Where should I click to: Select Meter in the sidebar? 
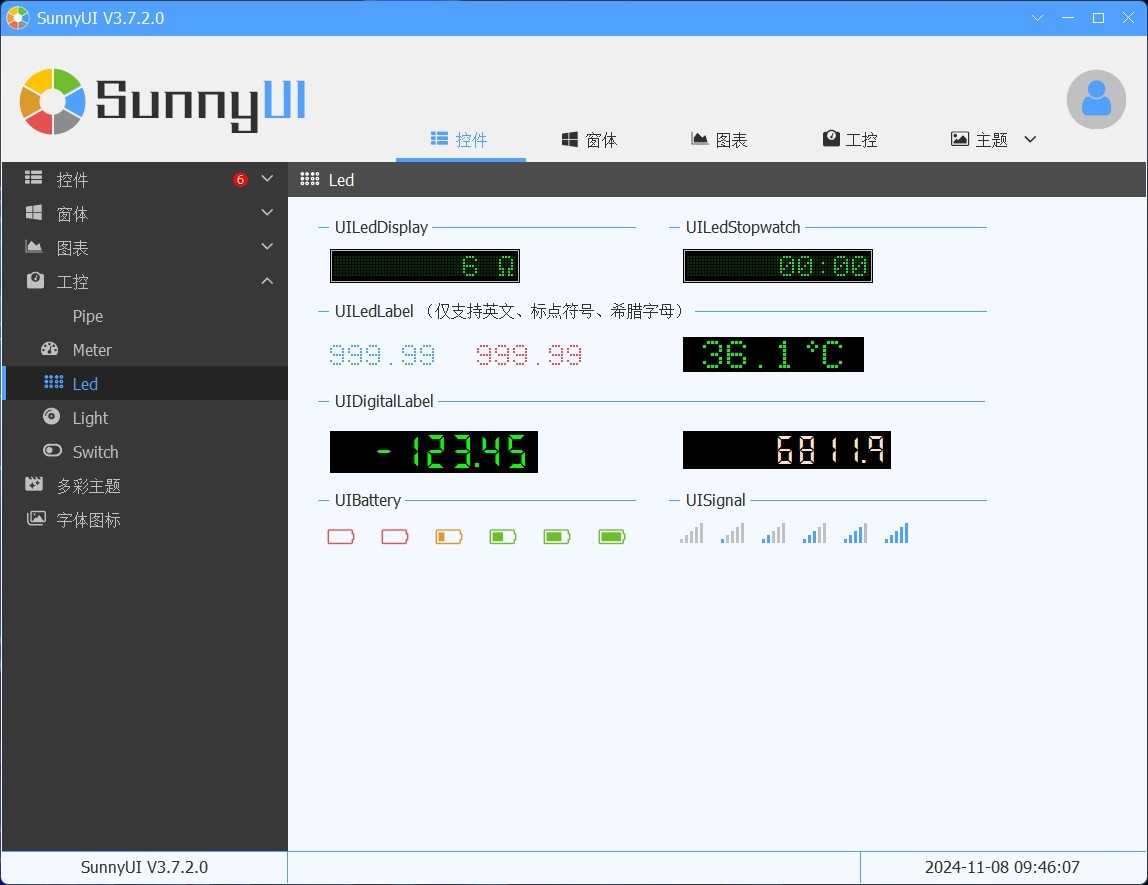(92, 350)
